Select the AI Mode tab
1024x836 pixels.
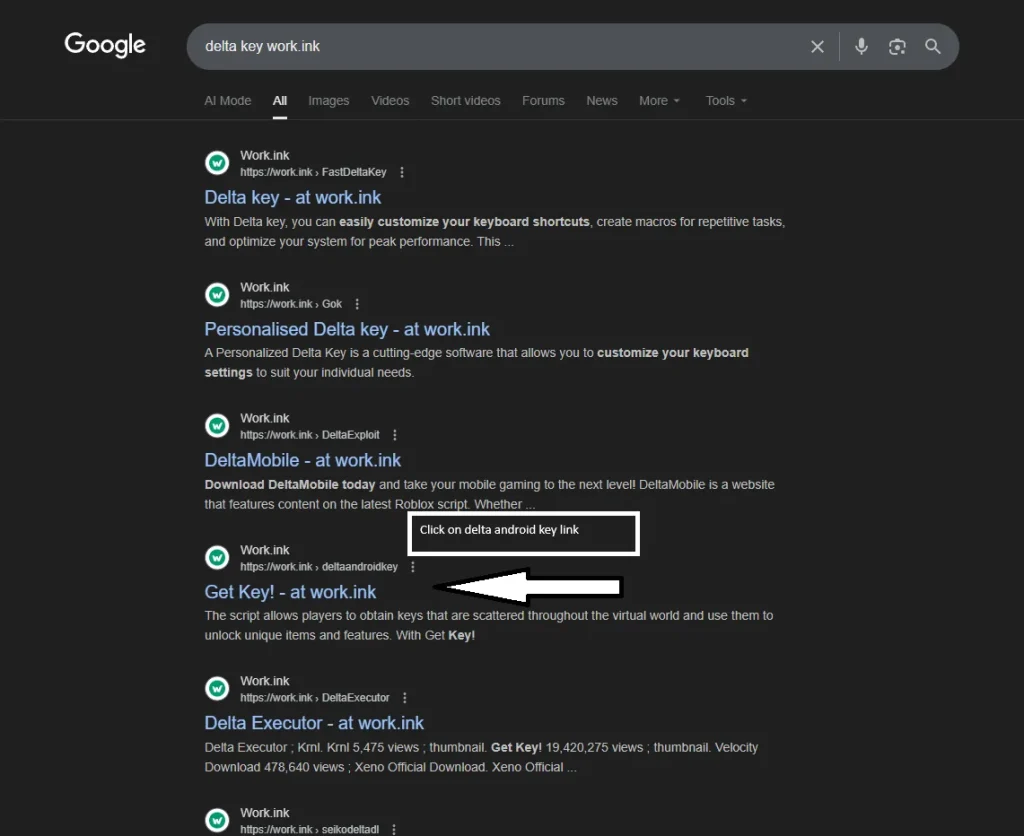(x=228, y=101)
